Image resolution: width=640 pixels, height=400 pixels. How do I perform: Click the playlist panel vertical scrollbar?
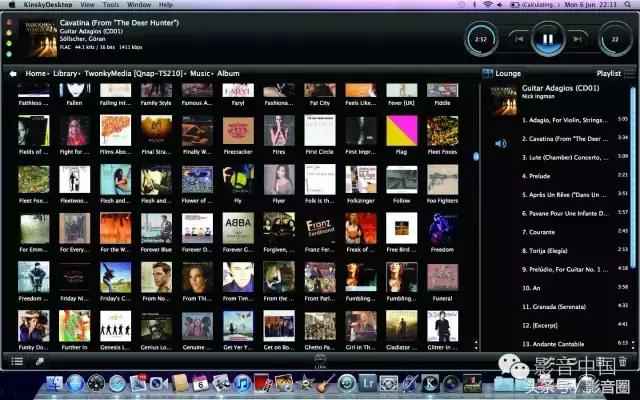pos(633,178)
